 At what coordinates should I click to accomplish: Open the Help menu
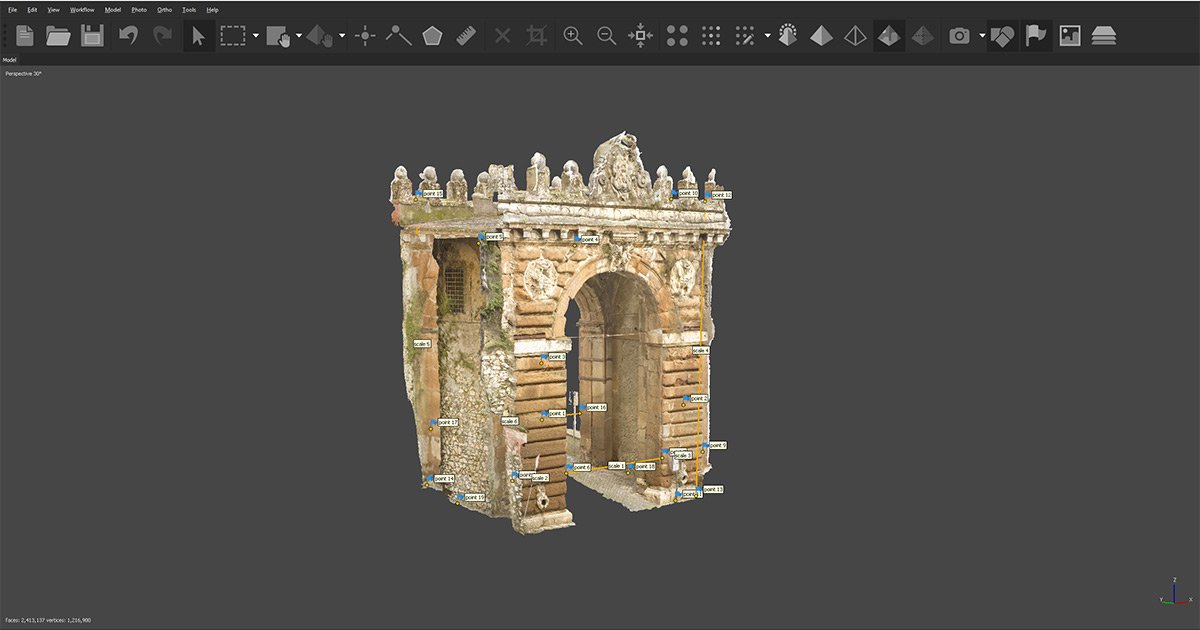coord(212,9)
